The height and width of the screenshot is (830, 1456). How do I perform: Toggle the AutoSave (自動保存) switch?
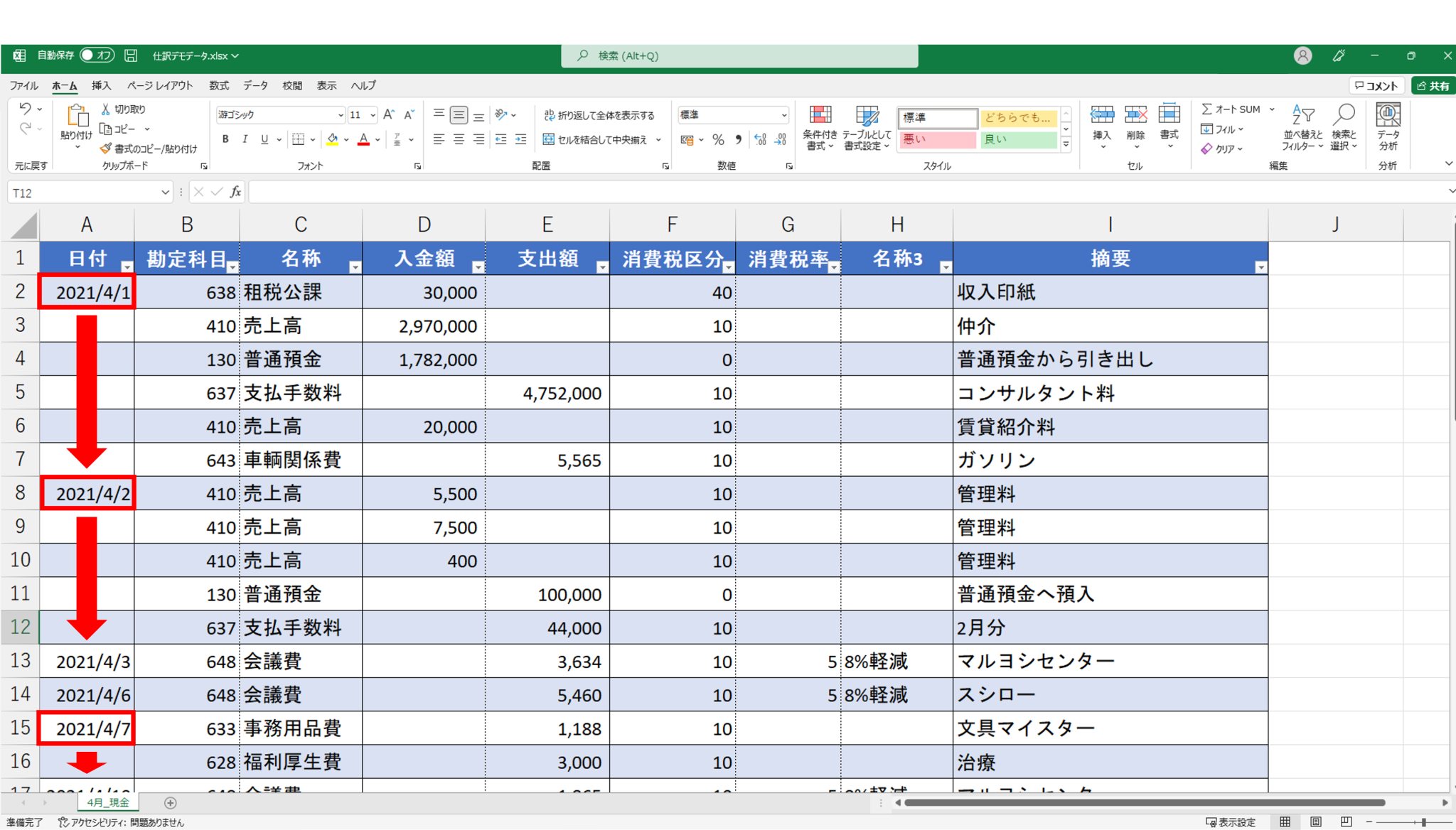coord(97,55)
